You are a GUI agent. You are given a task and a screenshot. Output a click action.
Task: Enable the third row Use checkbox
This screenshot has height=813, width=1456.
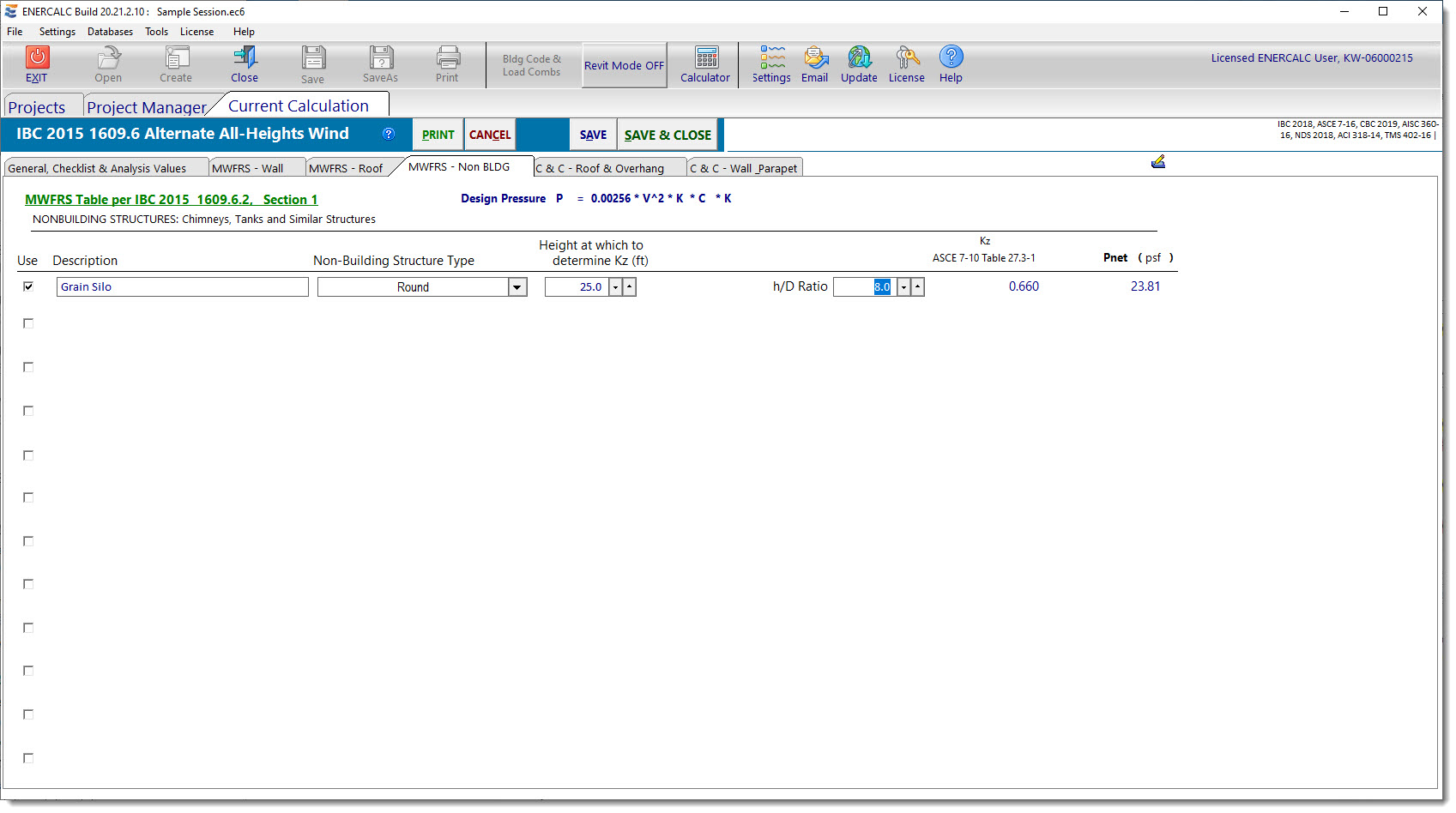coord(28,367)
